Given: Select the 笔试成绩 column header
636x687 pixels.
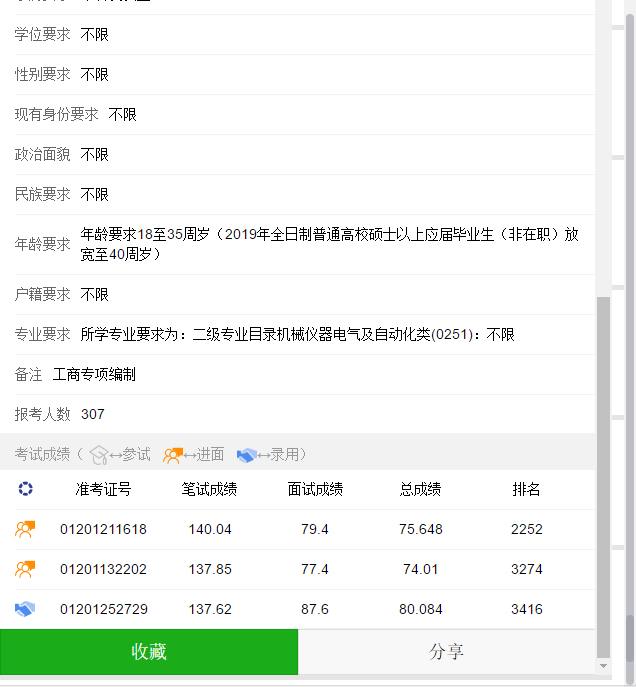Looking at the screenshot, I should pos(209,489).
